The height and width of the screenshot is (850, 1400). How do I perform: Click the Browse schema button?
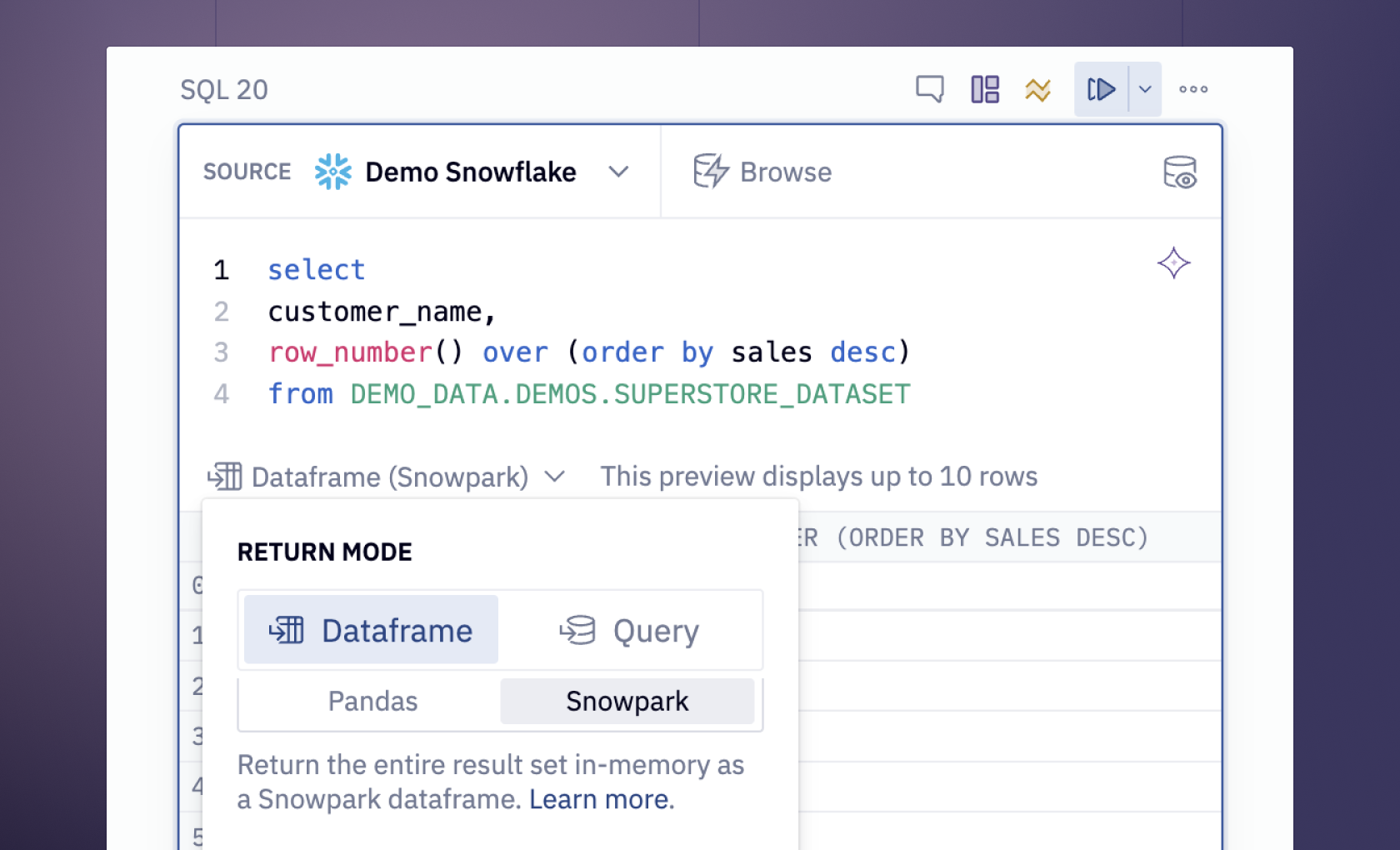(x=762, y=172)
